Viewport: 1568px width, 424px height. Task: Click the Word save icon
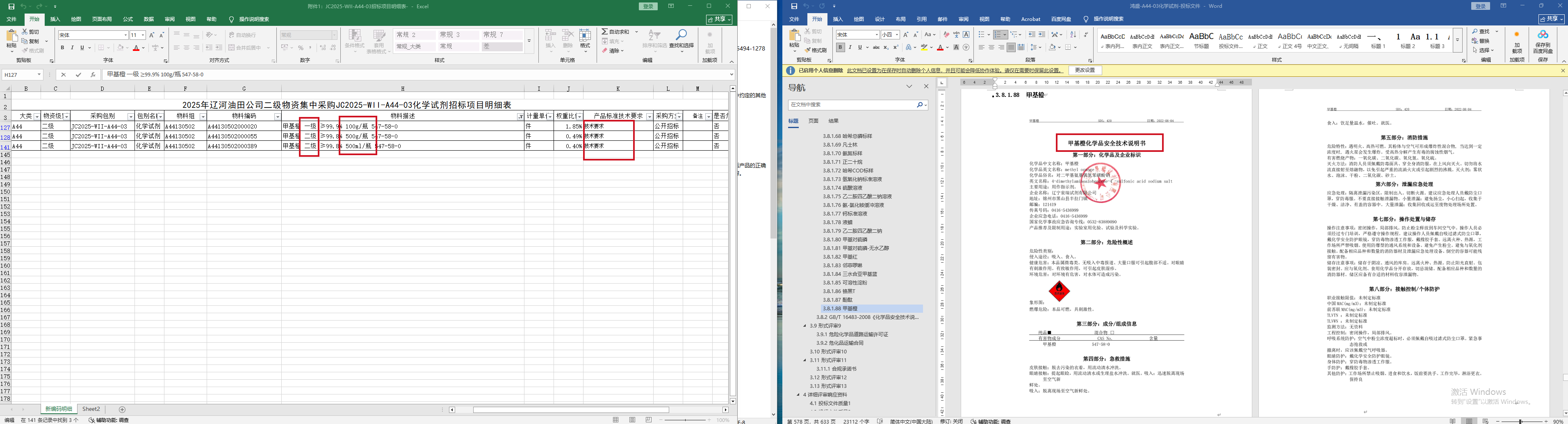(x=794, y=6)
